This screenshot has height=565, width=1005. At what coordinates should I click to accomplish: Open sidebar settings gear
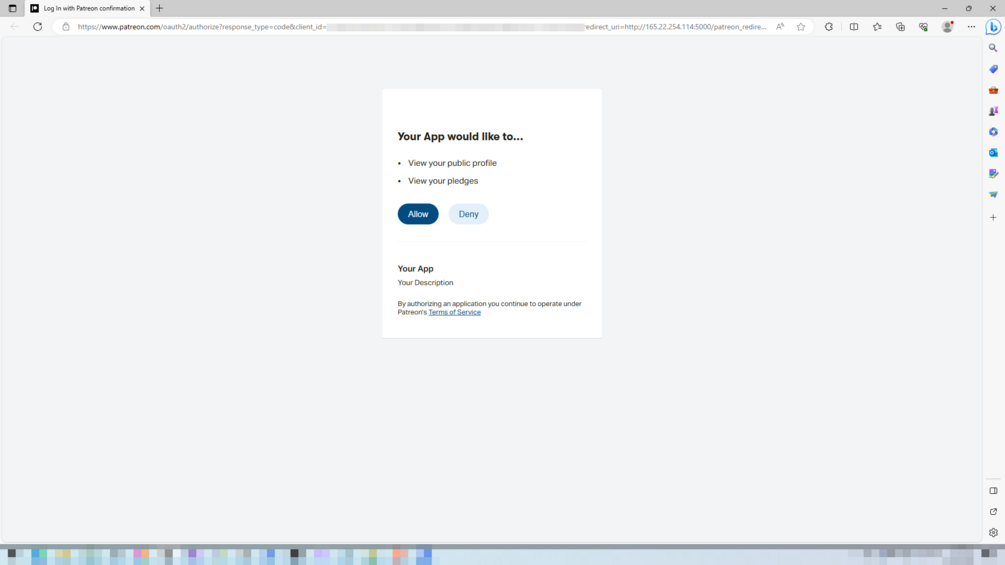[993, 532]
